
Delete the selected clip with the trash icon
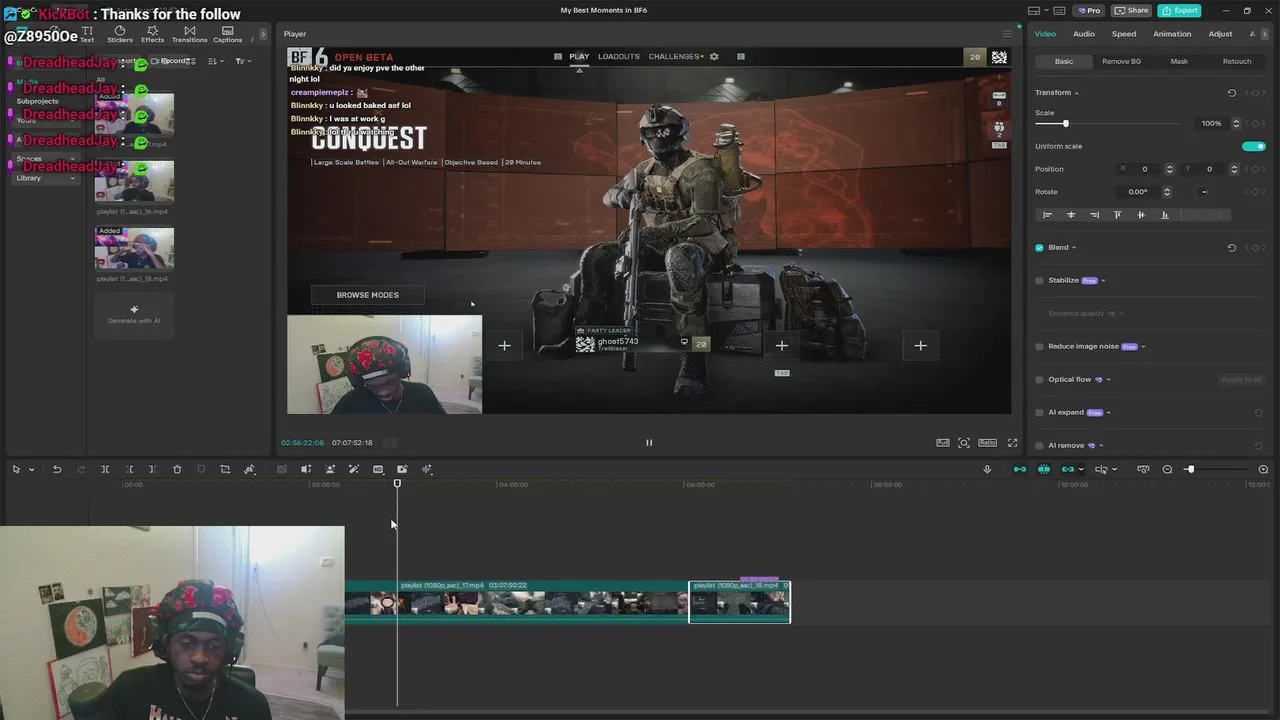coord(177,469)
